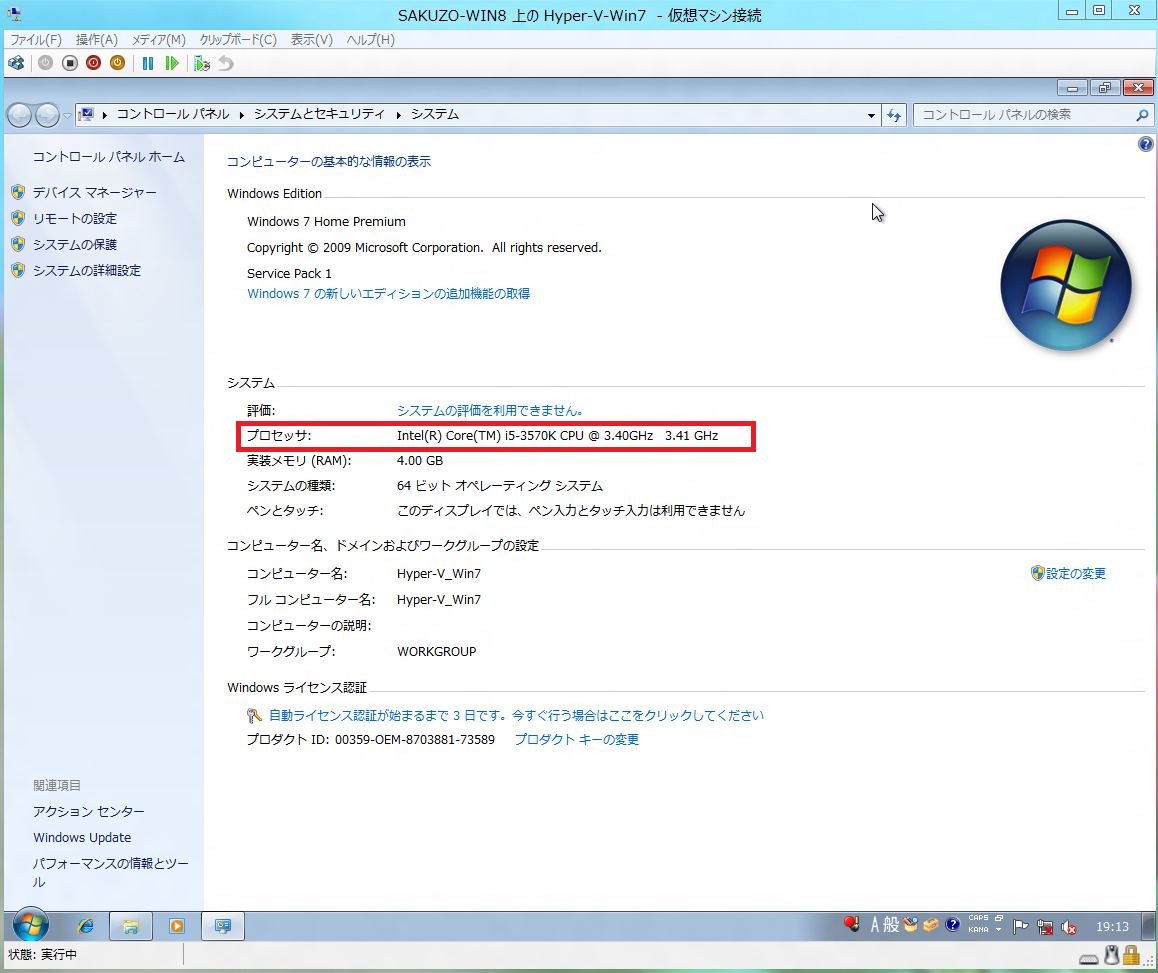Click the red Shut Down icon
The height and width of the screenshot is (973, 1158).
pos(94,64)
